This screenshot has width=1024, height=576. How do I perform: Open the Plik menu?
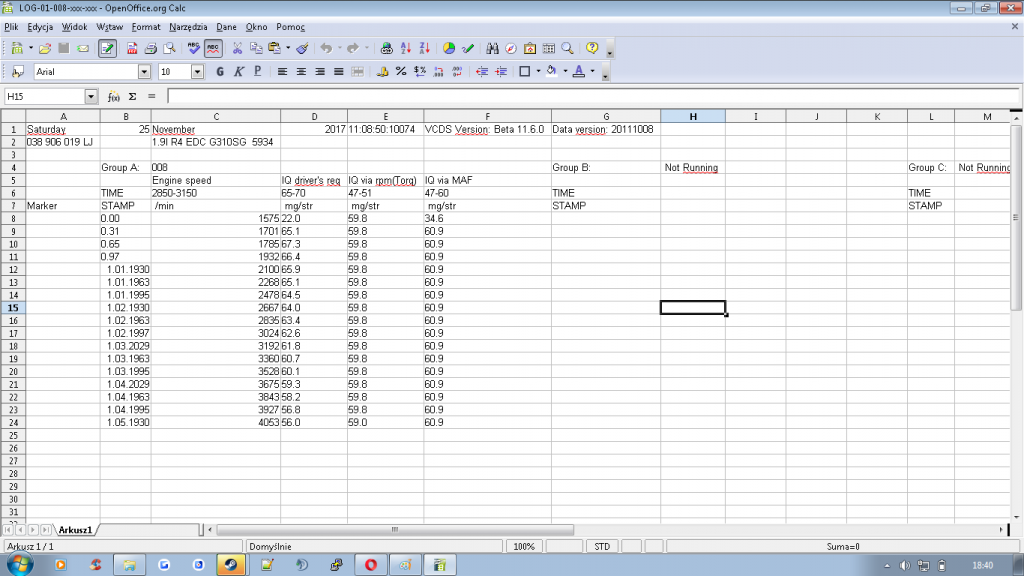click(11, 27)
